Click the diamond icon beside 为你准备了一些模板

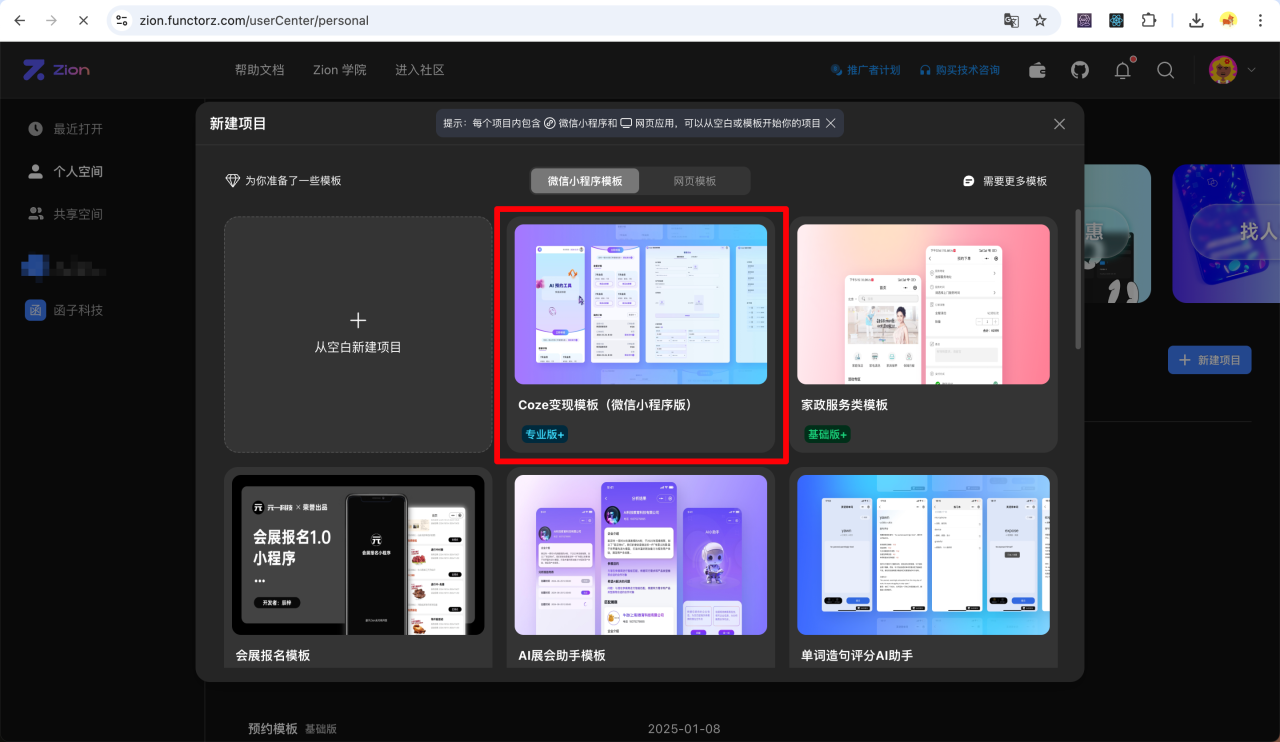[x=233, y=181]
